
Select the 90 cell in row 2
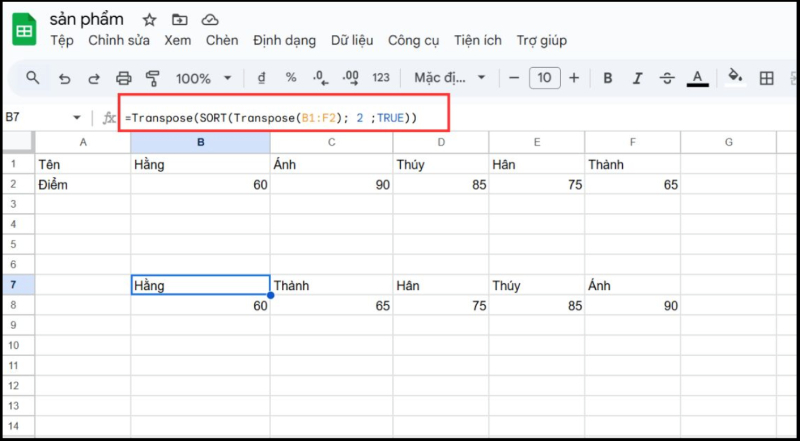[x=332, y=184]
